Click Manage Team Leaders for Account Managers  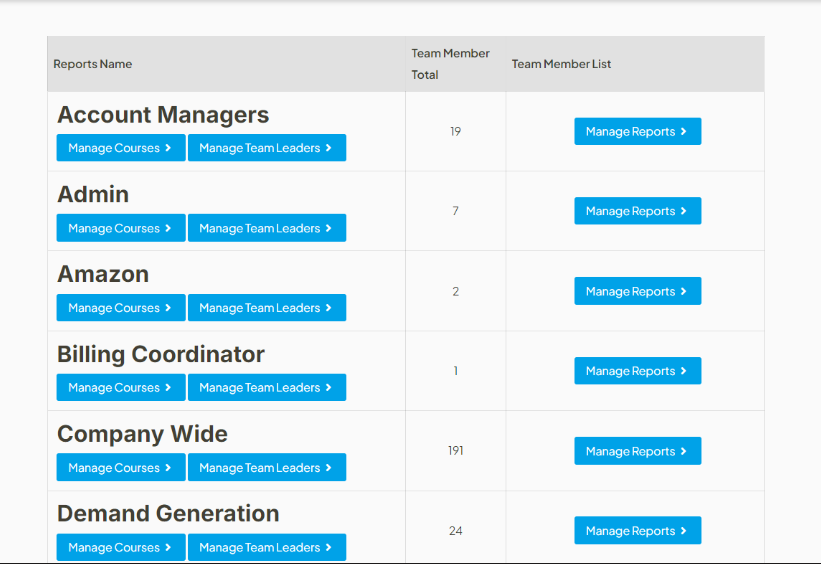[x=266, y=148]
